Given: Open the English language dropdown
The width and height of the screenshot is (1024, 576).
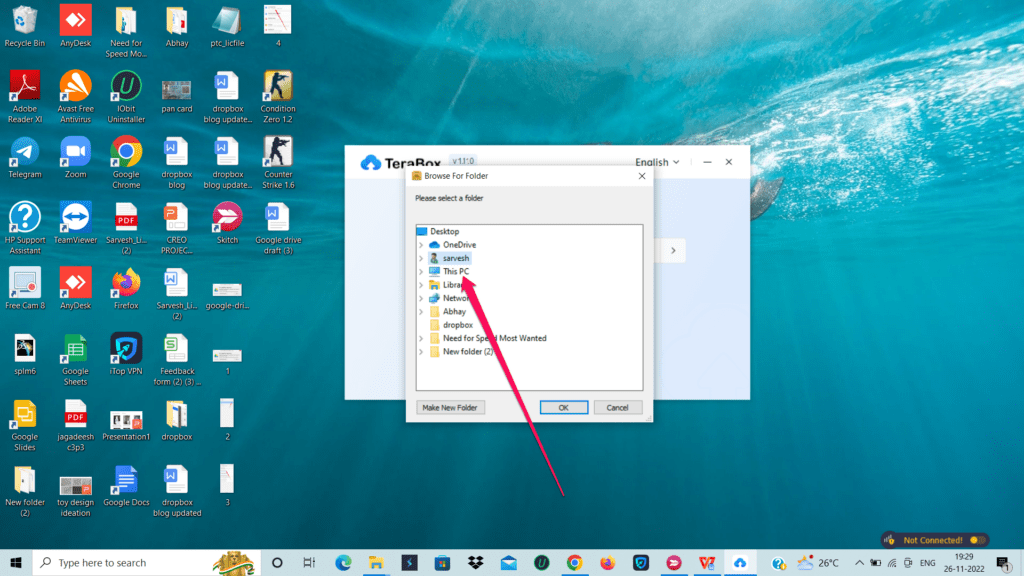Looking at the screenshot, I should 657,161.
